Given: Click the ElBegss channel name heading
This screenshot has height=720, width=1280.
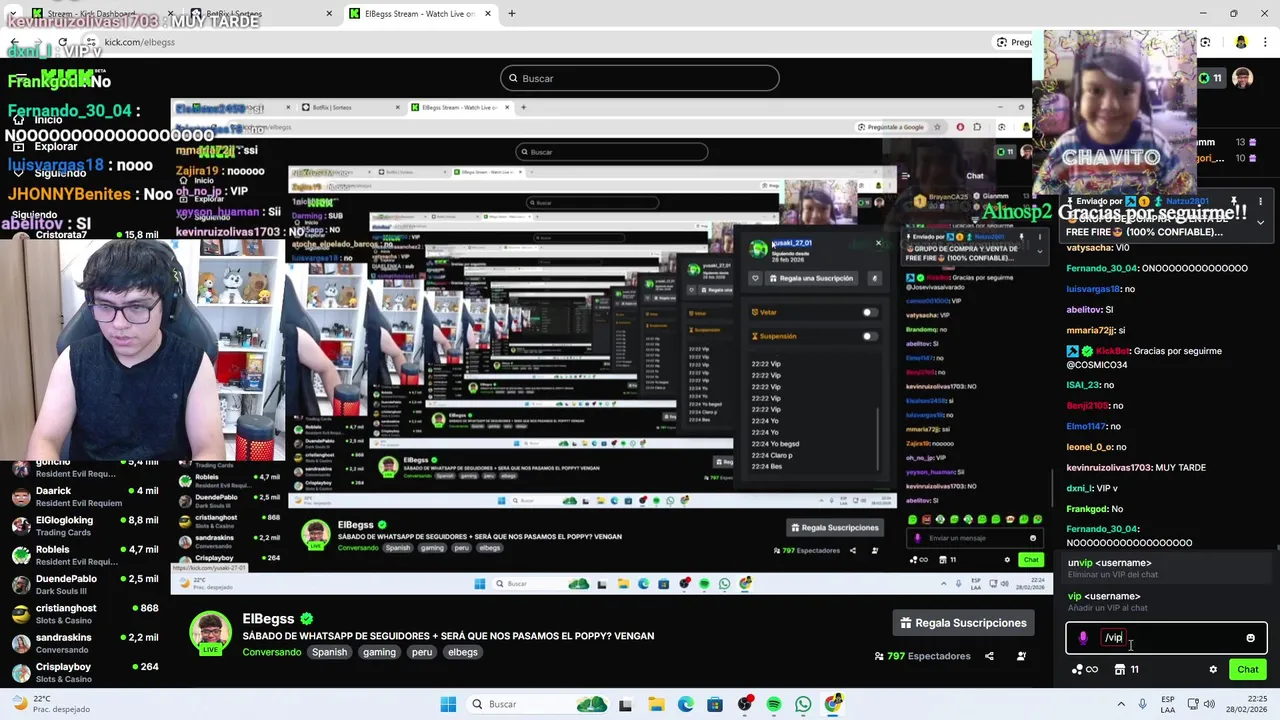Looking at the screenshot, I should 270,619.
